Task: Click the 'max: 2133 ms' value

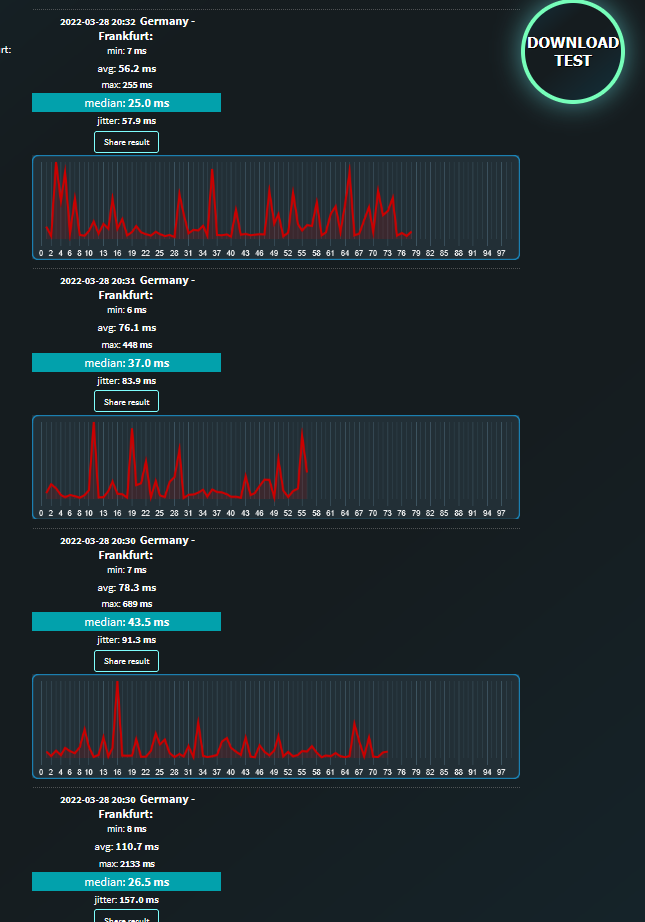Action: (127, 864)
